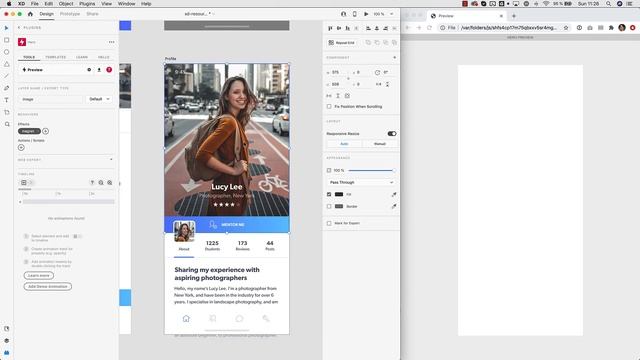
Task: Toggle the Responsive Resize switch
Action: point(392,133)
